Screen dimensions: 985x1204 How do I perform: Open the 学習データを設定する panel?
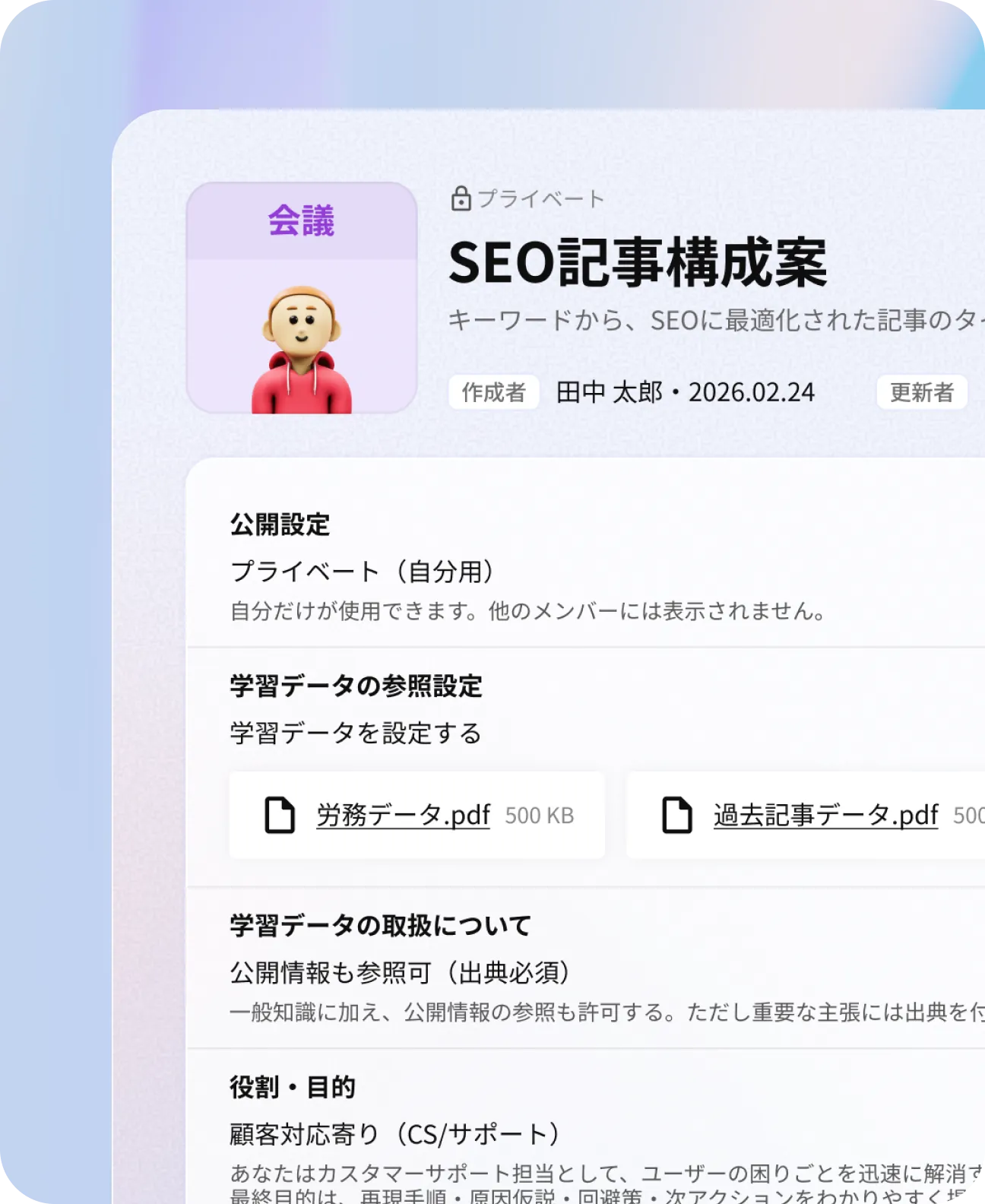click(x=355, y=732)
